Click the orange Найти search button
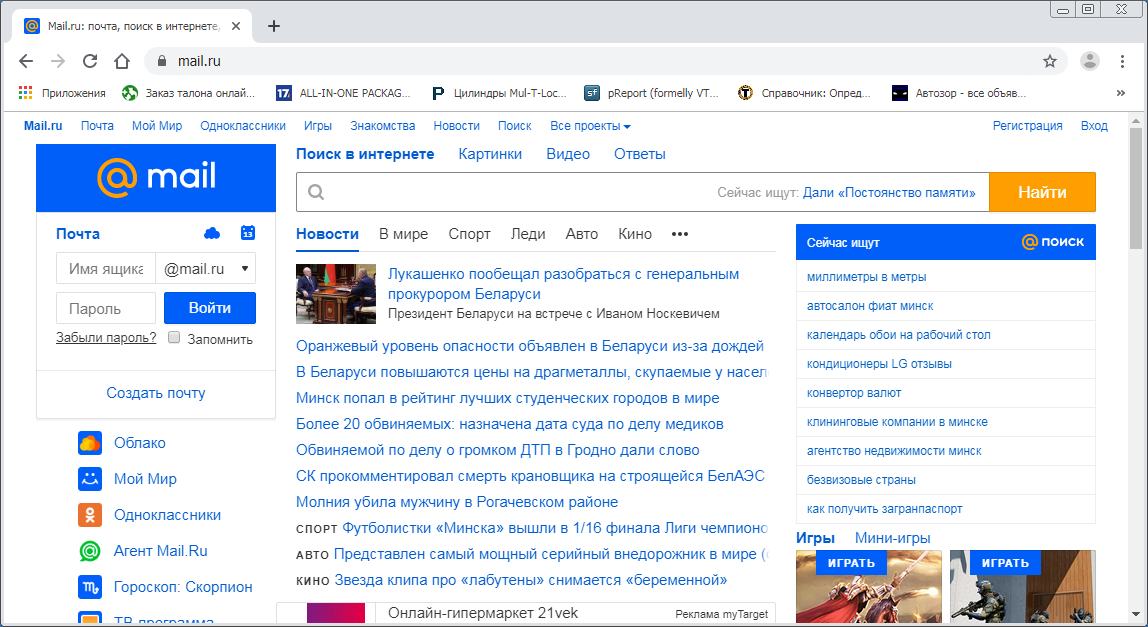The height and width of the screenshot is (627, 1148). pos(1042,192)
